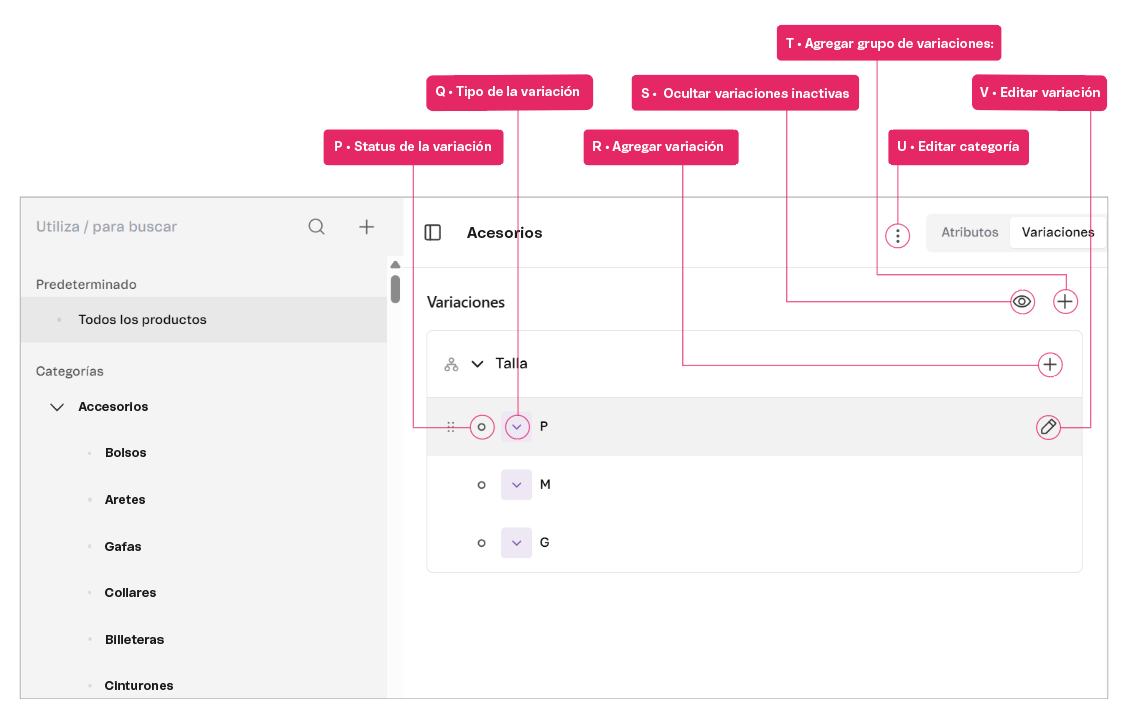Image resolution: width=1134 pixels, height=723 pixels.
Task: Select the Variaciones tab
Action: (1057, 232)
